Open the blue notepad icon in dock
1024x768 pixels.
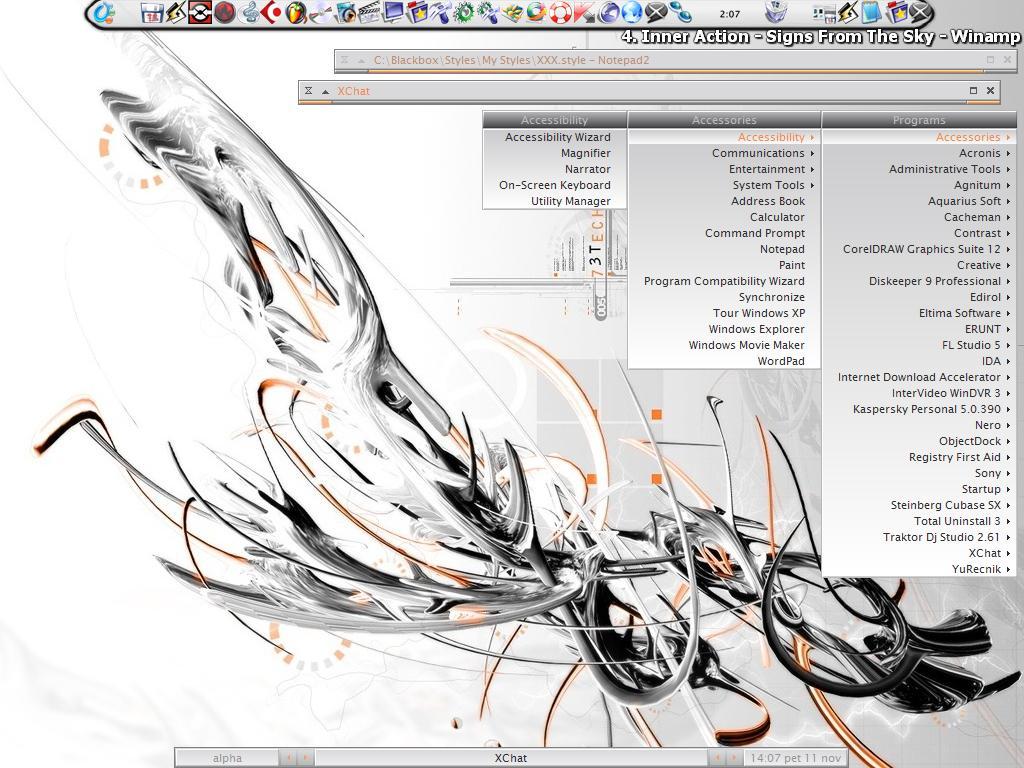point(871,12)
